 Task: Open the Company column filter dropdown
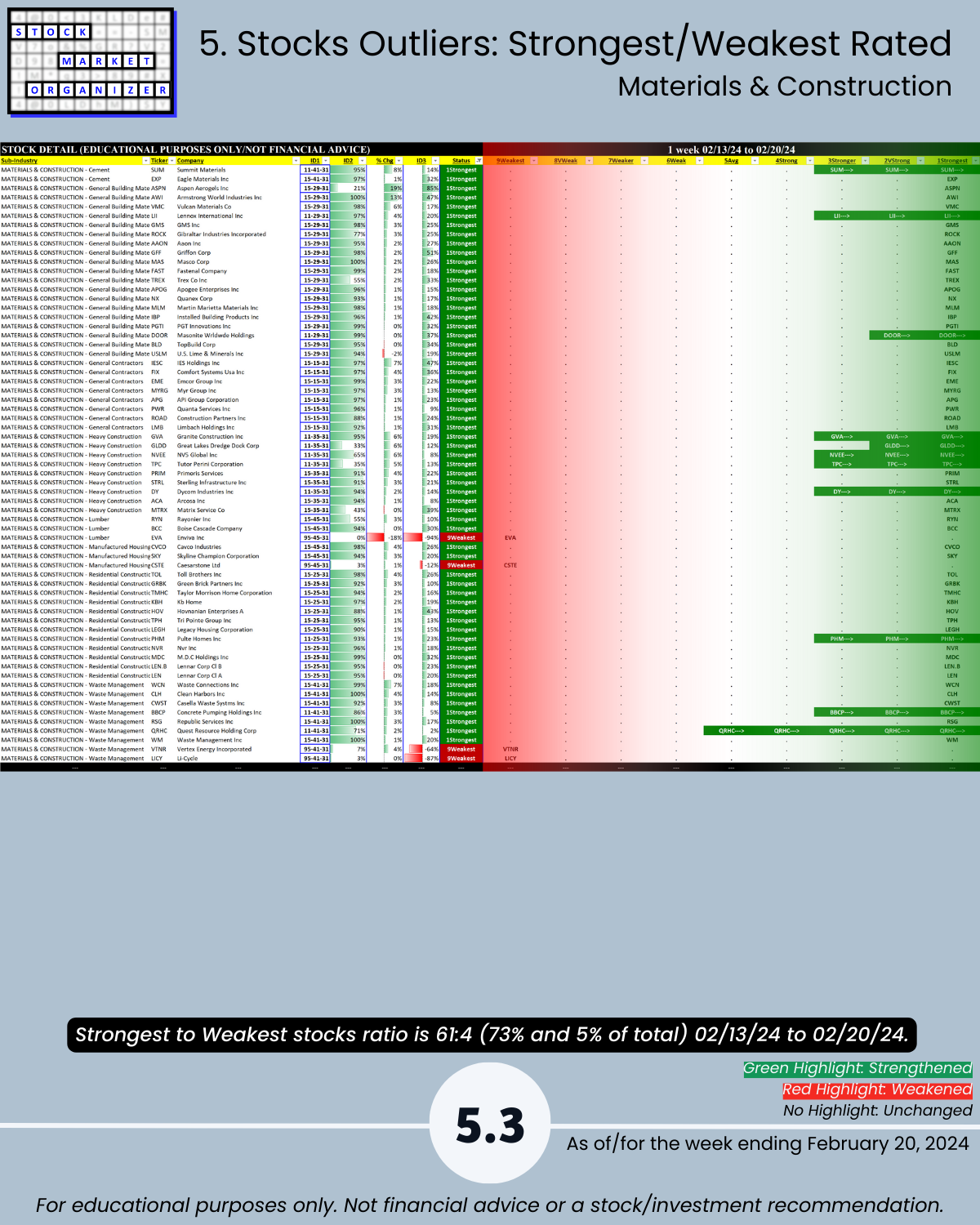pos(296,161)
